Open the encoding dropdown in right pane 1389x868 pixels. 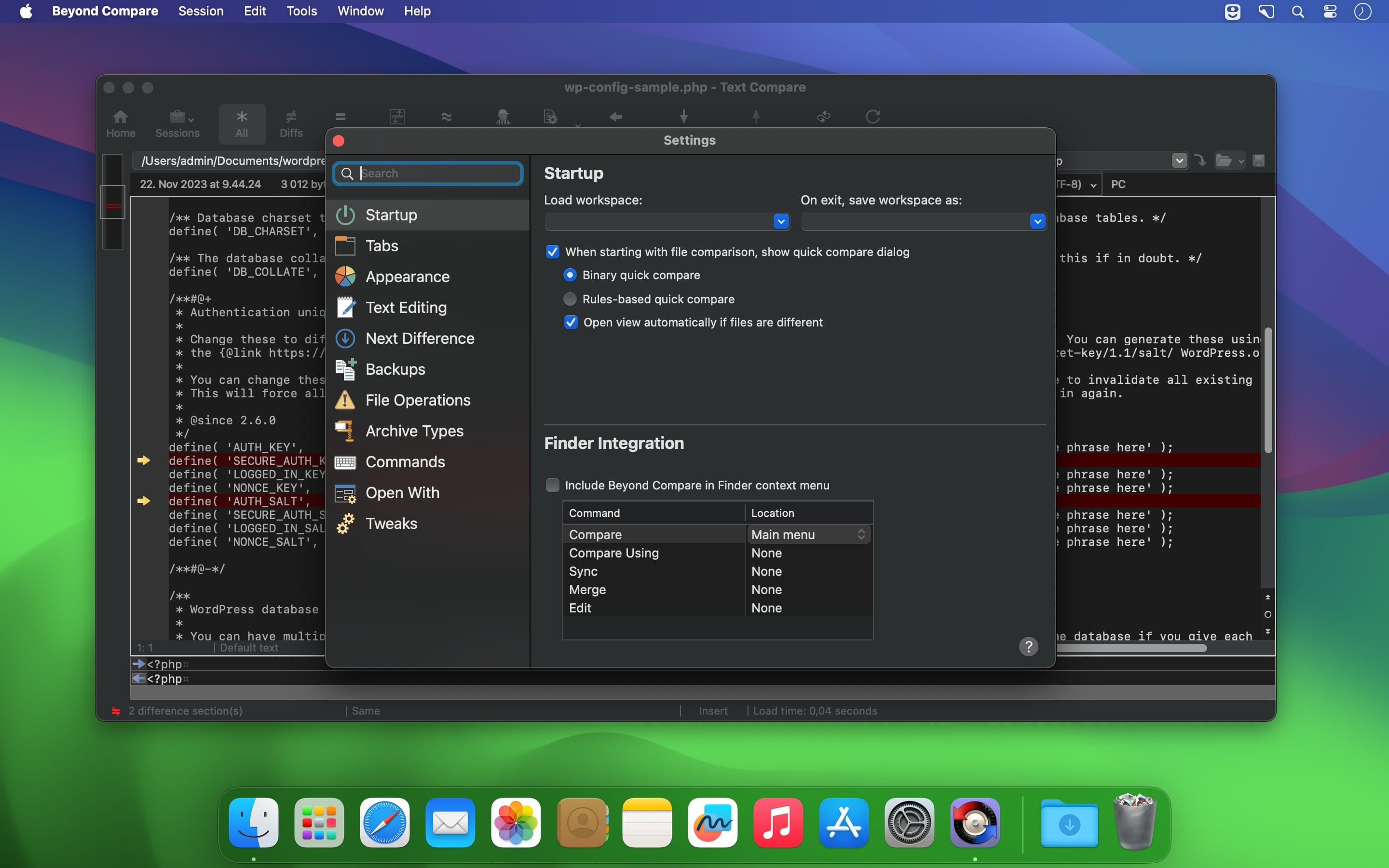coord(1093,185)
